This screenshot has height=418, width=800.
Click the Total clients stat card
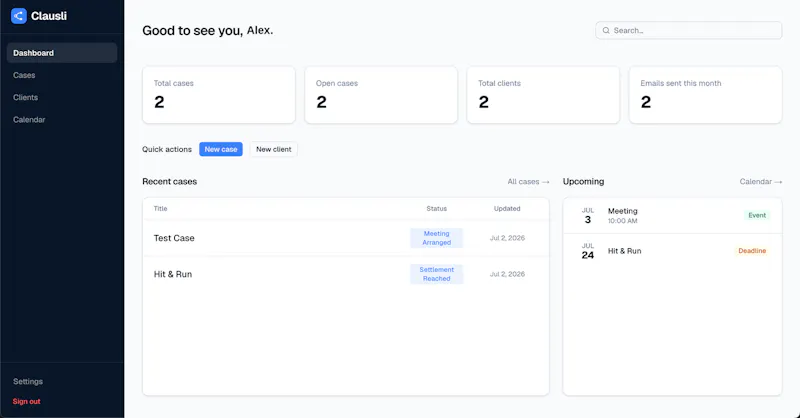coord(543,95)
